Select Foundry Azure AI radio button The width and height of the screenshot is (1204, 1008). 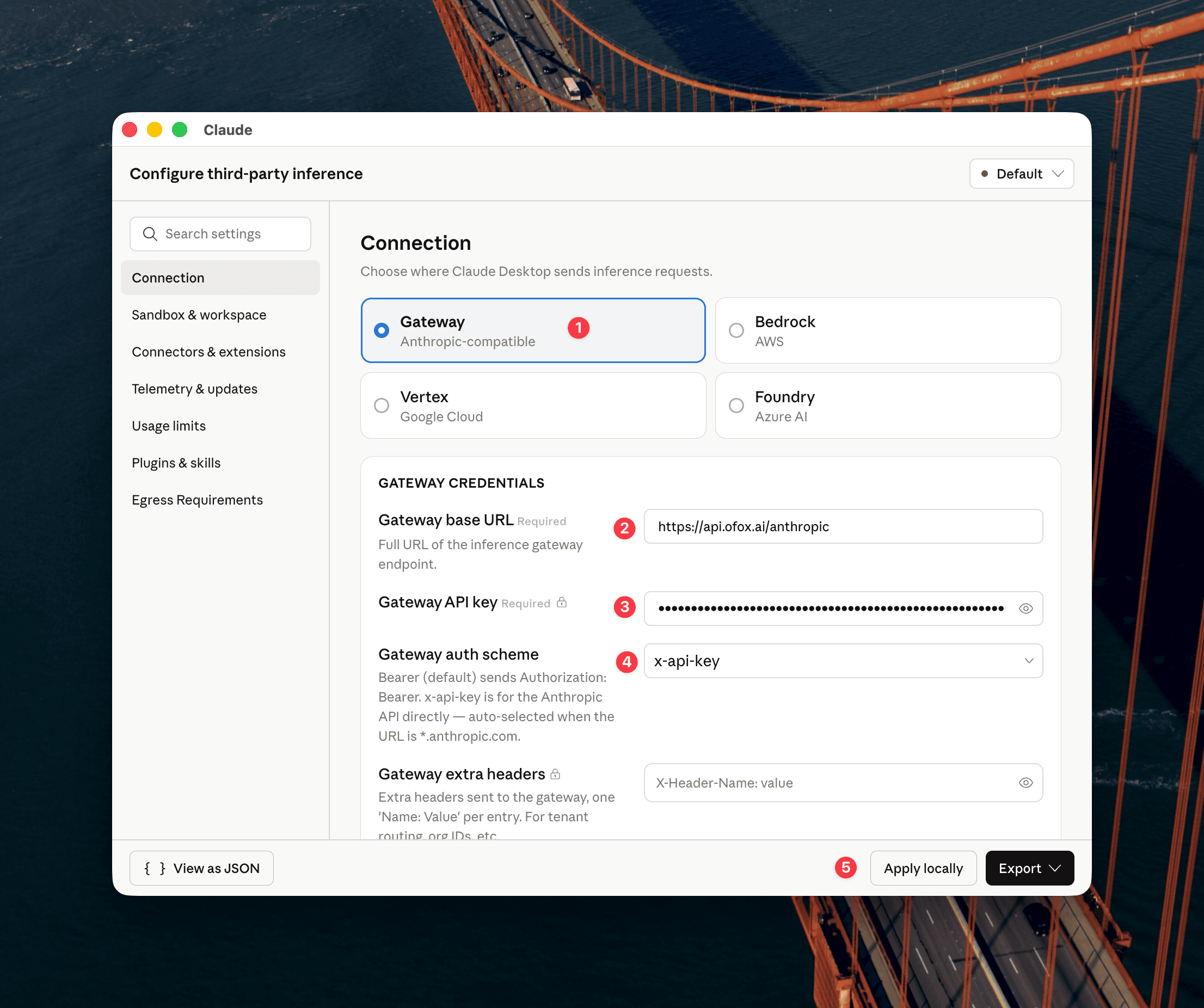coord(736,405)
